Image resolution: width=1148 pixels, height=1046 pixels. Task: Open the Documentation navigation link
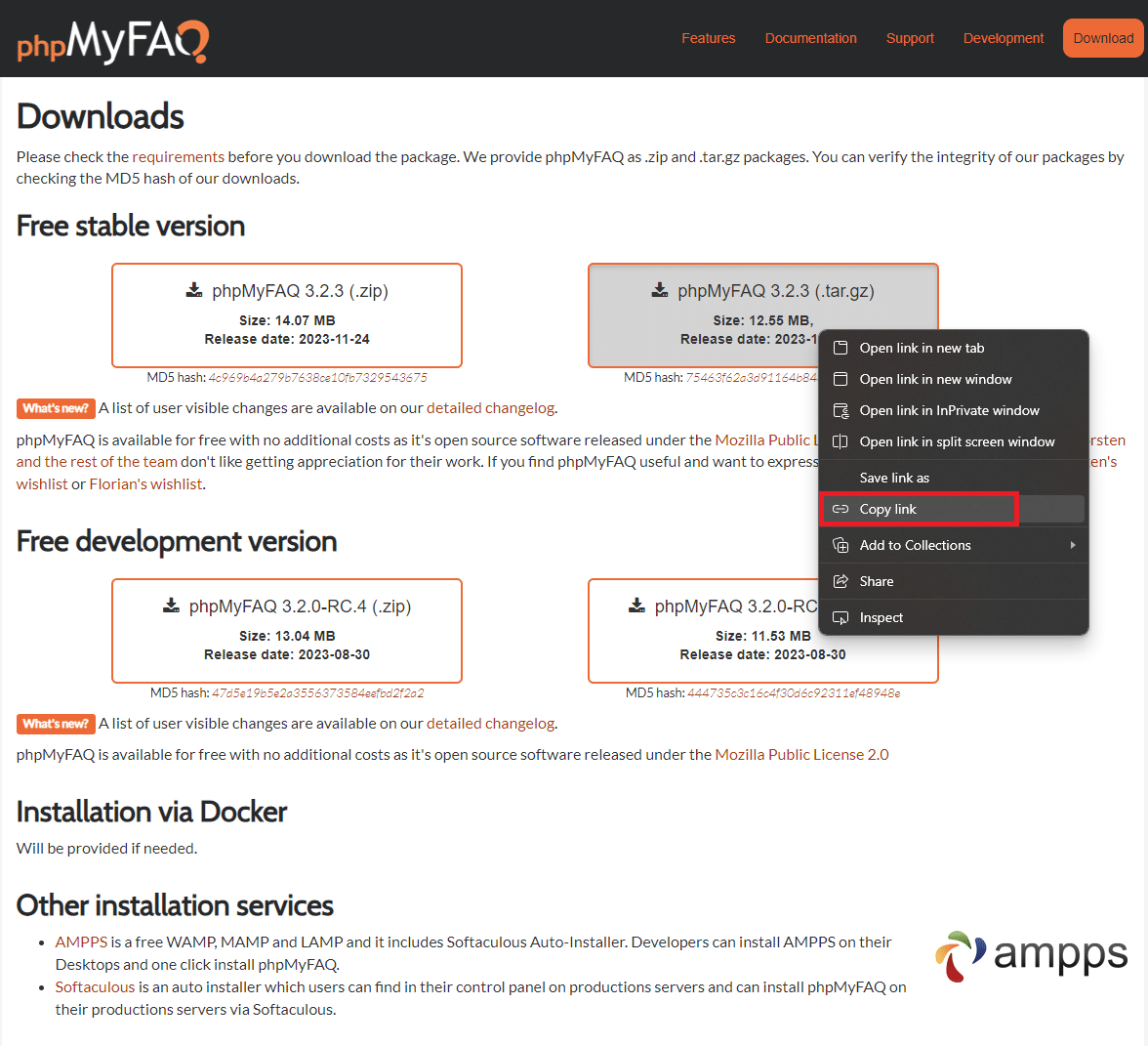point(810,38)
